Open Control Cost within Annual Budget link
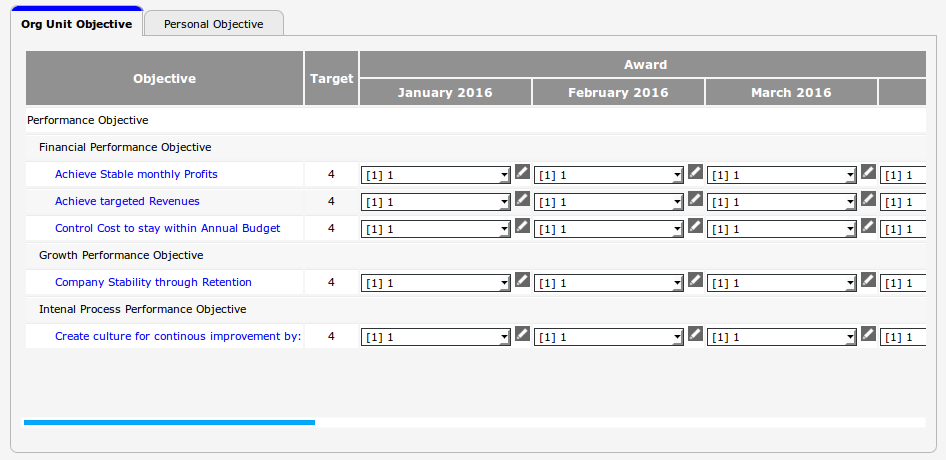 click(x=167, y=228)
